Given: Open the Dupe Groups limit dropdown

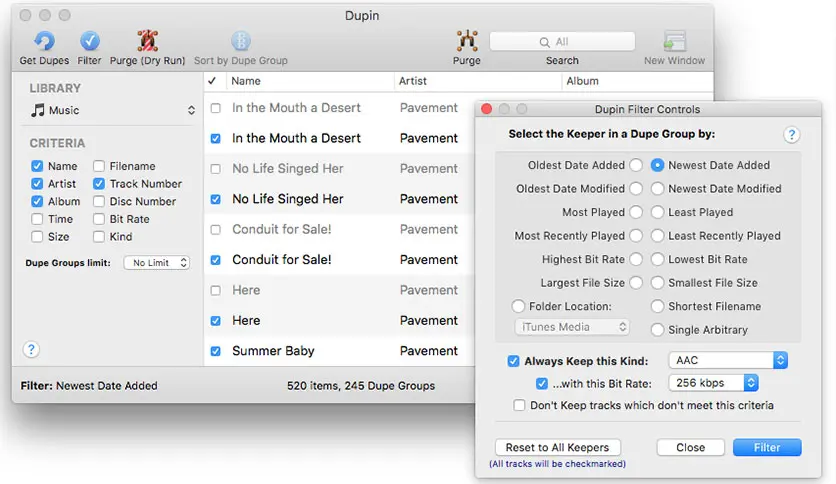Looking at the screenshot, I should pyautogui.click(x=157, y=263).
